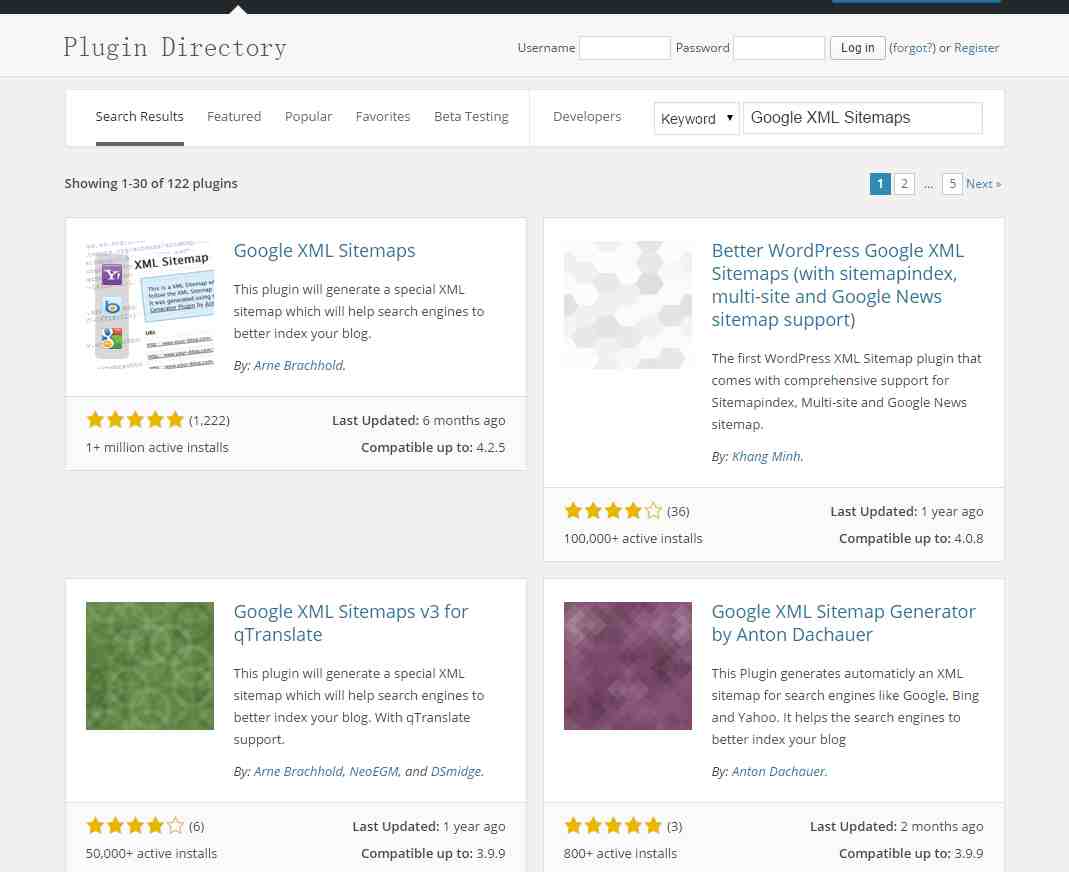Screen dimensions: 1069x872
Task: Click 'Compatible up to: 4.0.8' text
Action: tap(911, 538)
